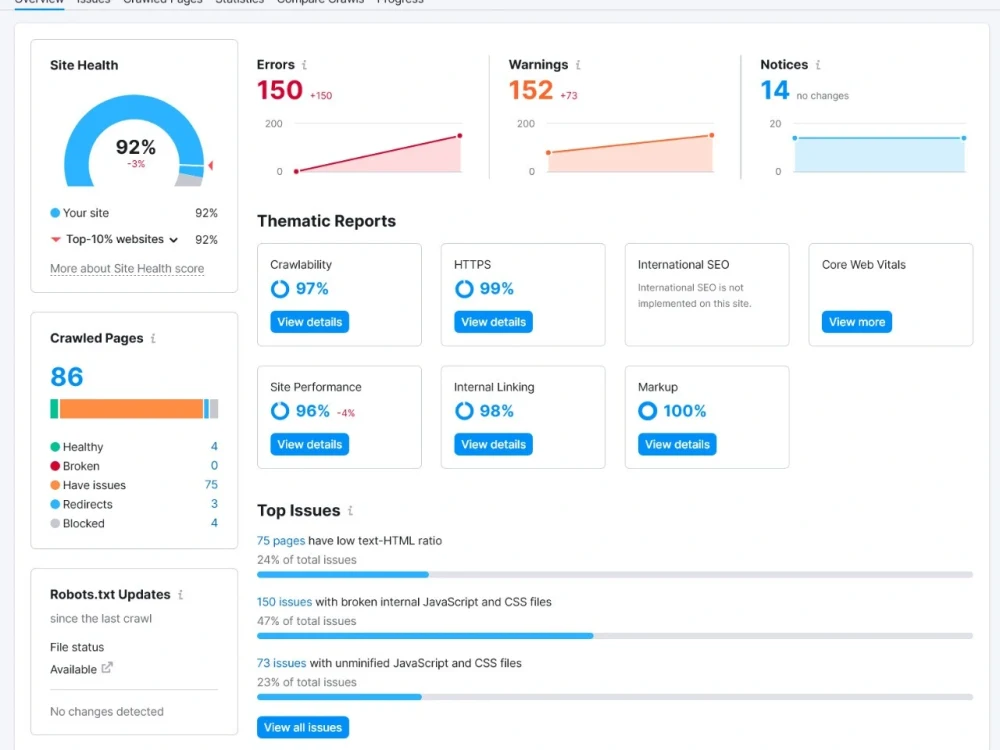Image resolution: width=1000 pixels, height=750 pixels.
Task: Click the Crawlability score ring icon
Action: pos(279,289)
